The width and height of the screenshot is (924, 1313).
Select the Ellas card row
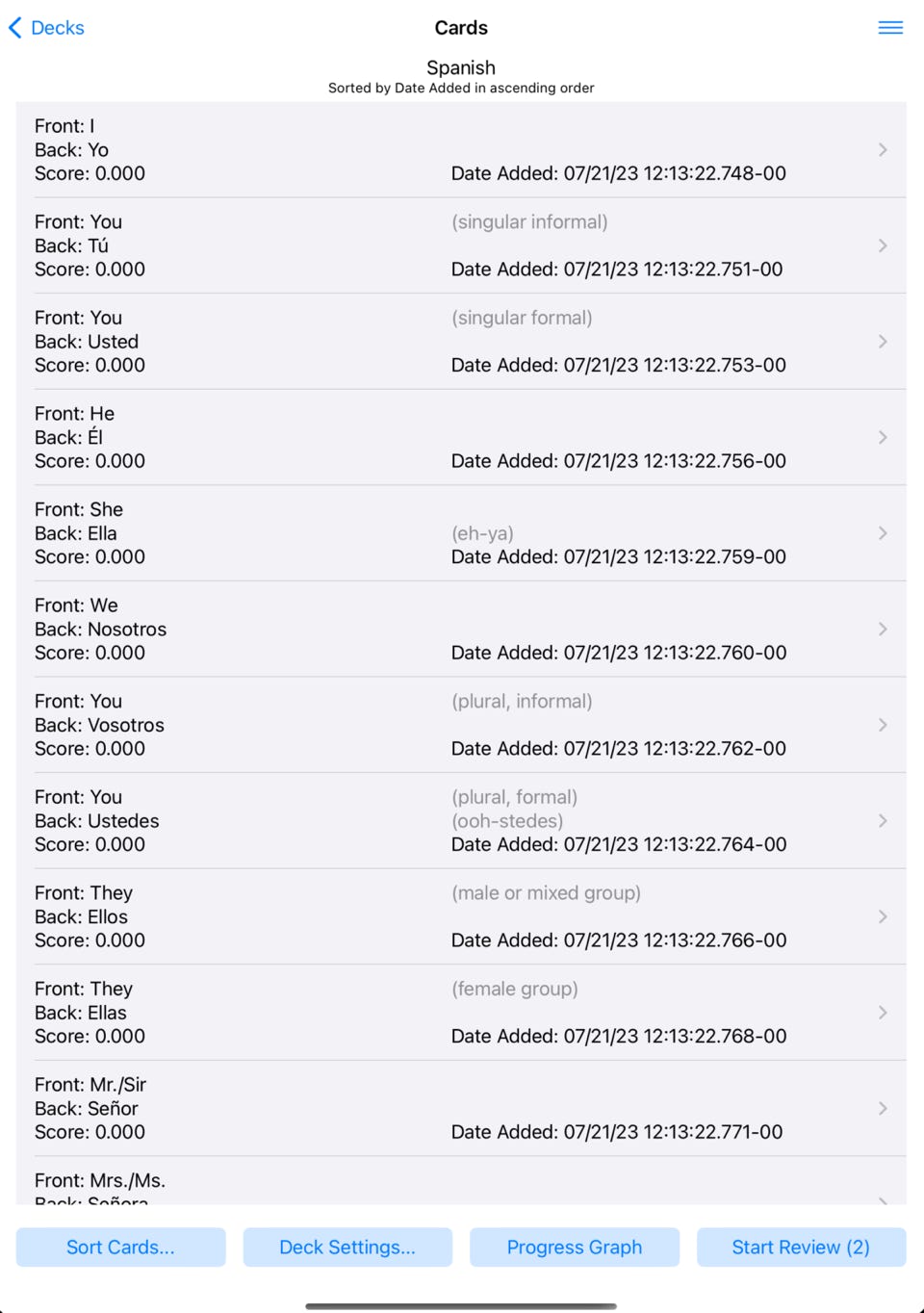pos(460,1013)
